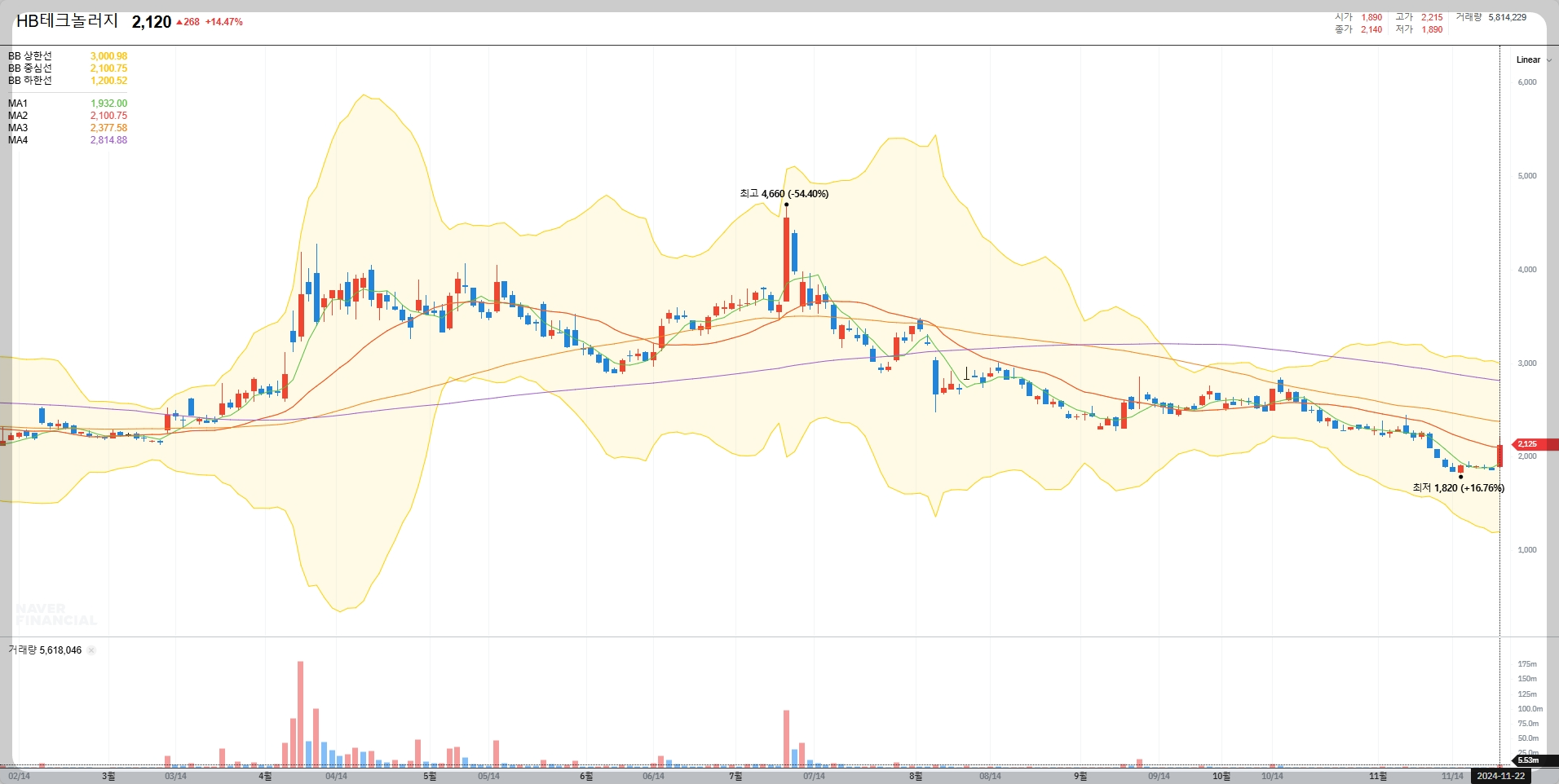The width and height of the screenshot is (1559, 784).
Task: Select the MA3 legend entry
Action: tap(18, 128)
